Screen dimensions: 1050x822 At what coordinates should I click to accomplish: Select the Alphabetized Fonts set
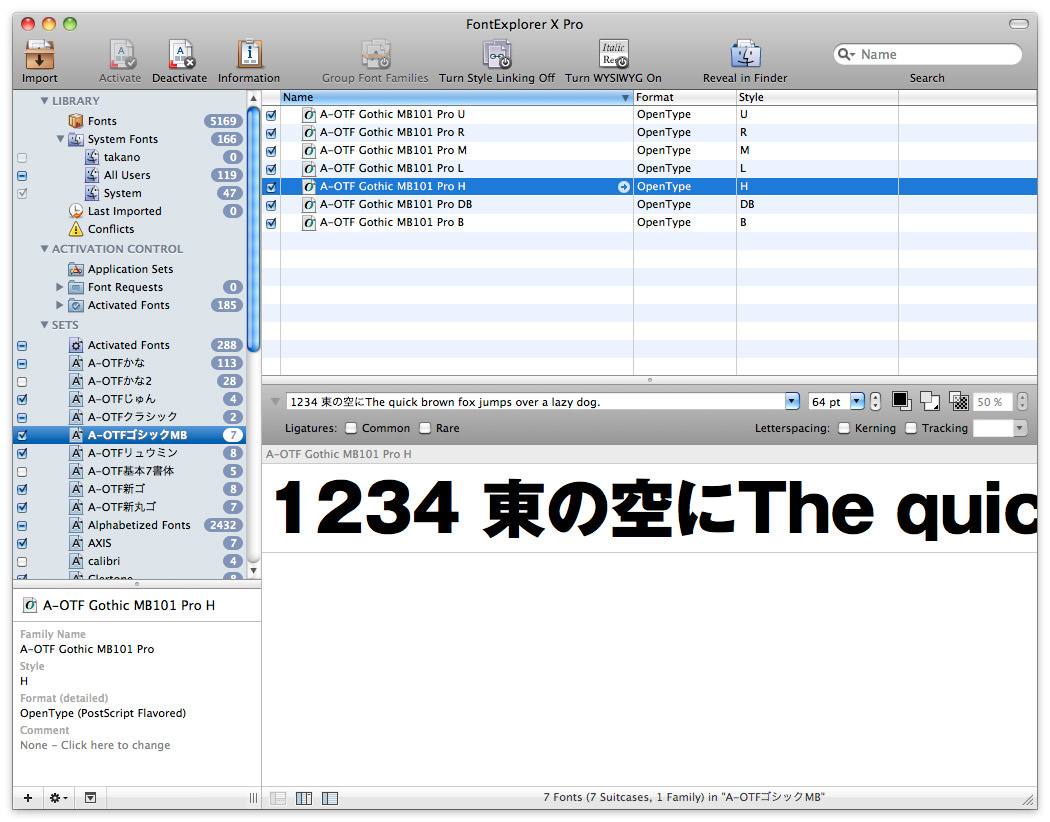130,525
